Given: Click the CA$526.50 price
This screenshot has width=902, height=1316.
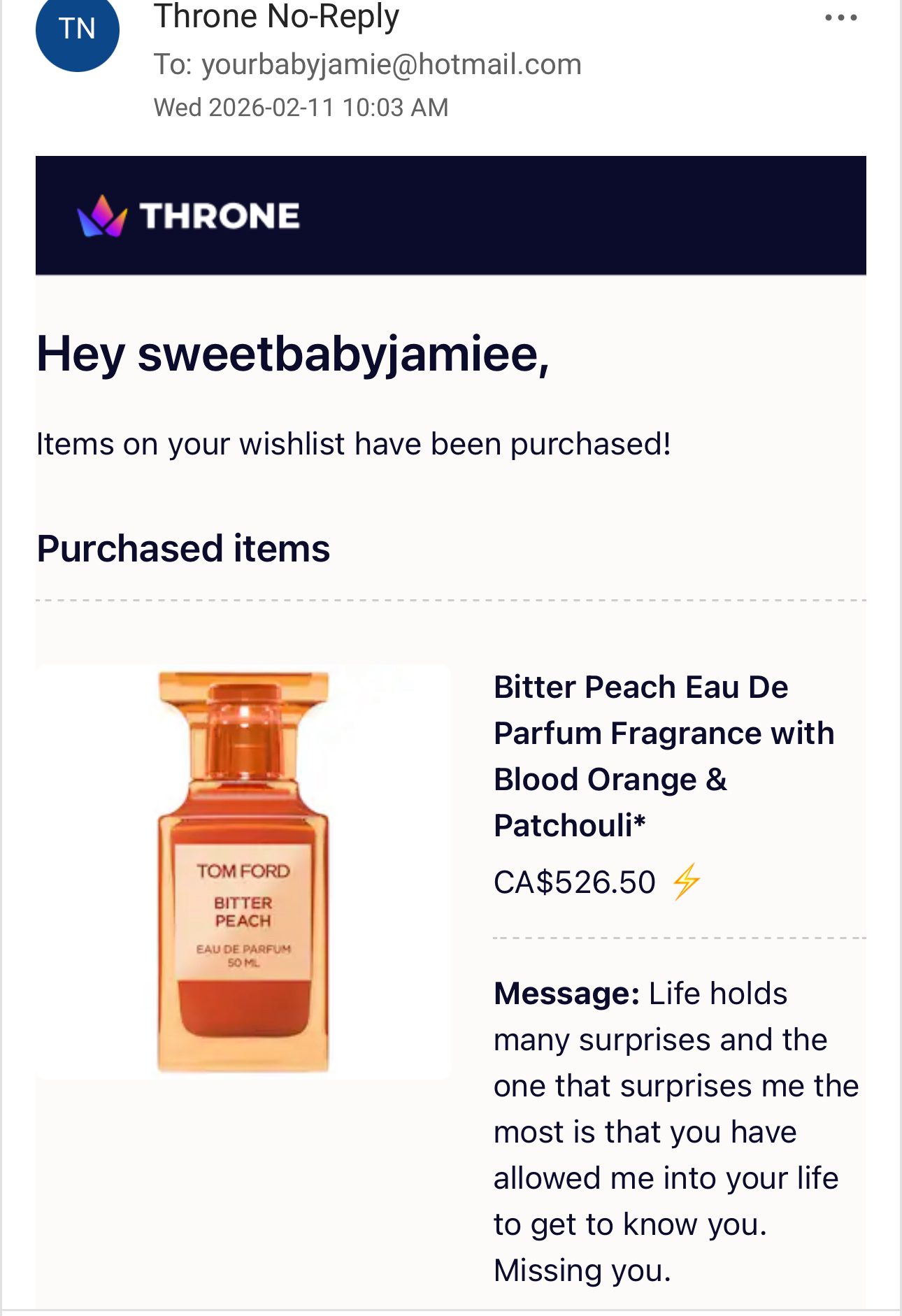Looking at the screenshot, I should (x=574, y=882).
